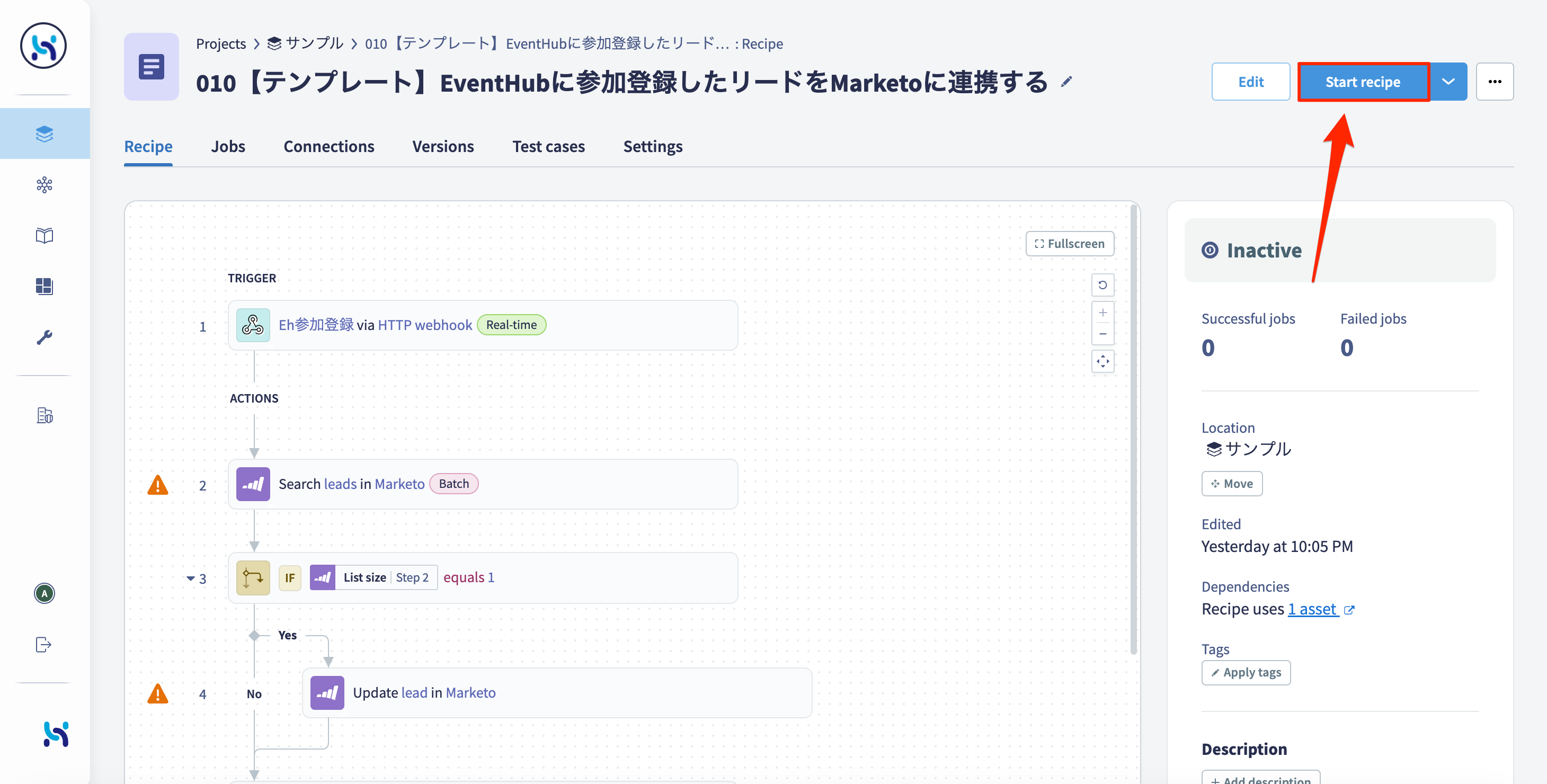Reset the recipe canvas view
This screenshot has height=784, width=1547.
tap(1103, 284)
